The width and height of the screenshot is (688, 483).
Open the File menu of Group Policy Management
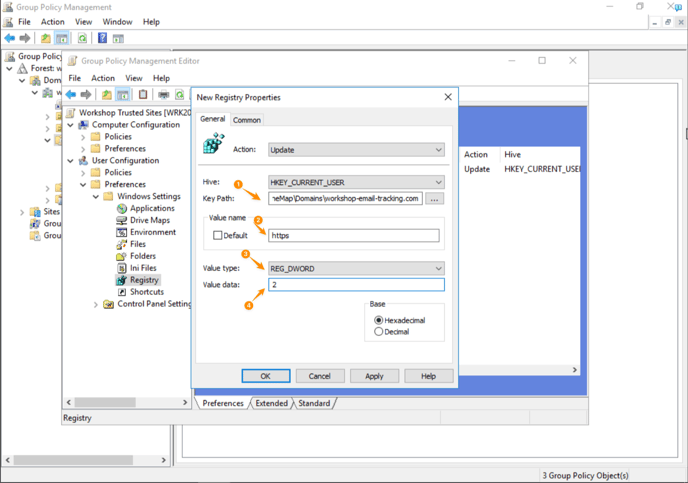tap(24, 22)
